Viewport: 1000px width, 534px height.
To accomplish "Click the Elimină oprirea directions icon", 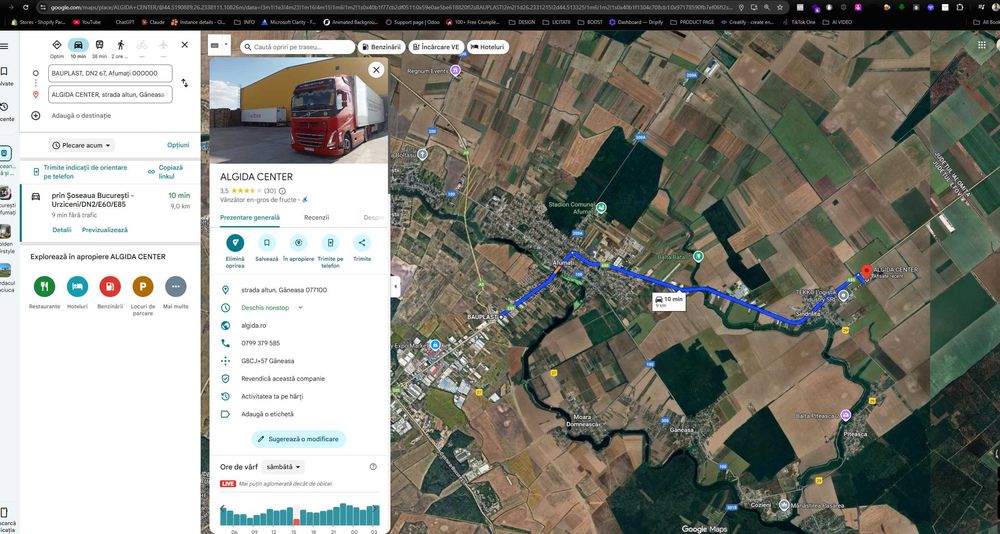I will [x=235, y=242].
